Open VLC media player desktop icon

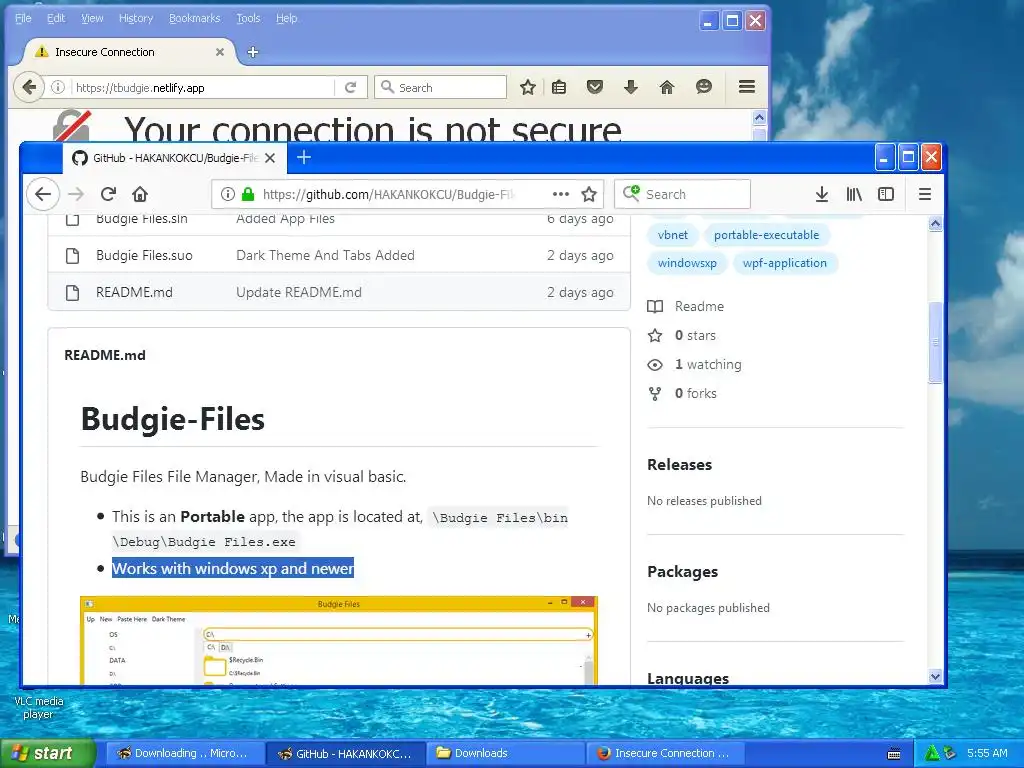point(39,707)
